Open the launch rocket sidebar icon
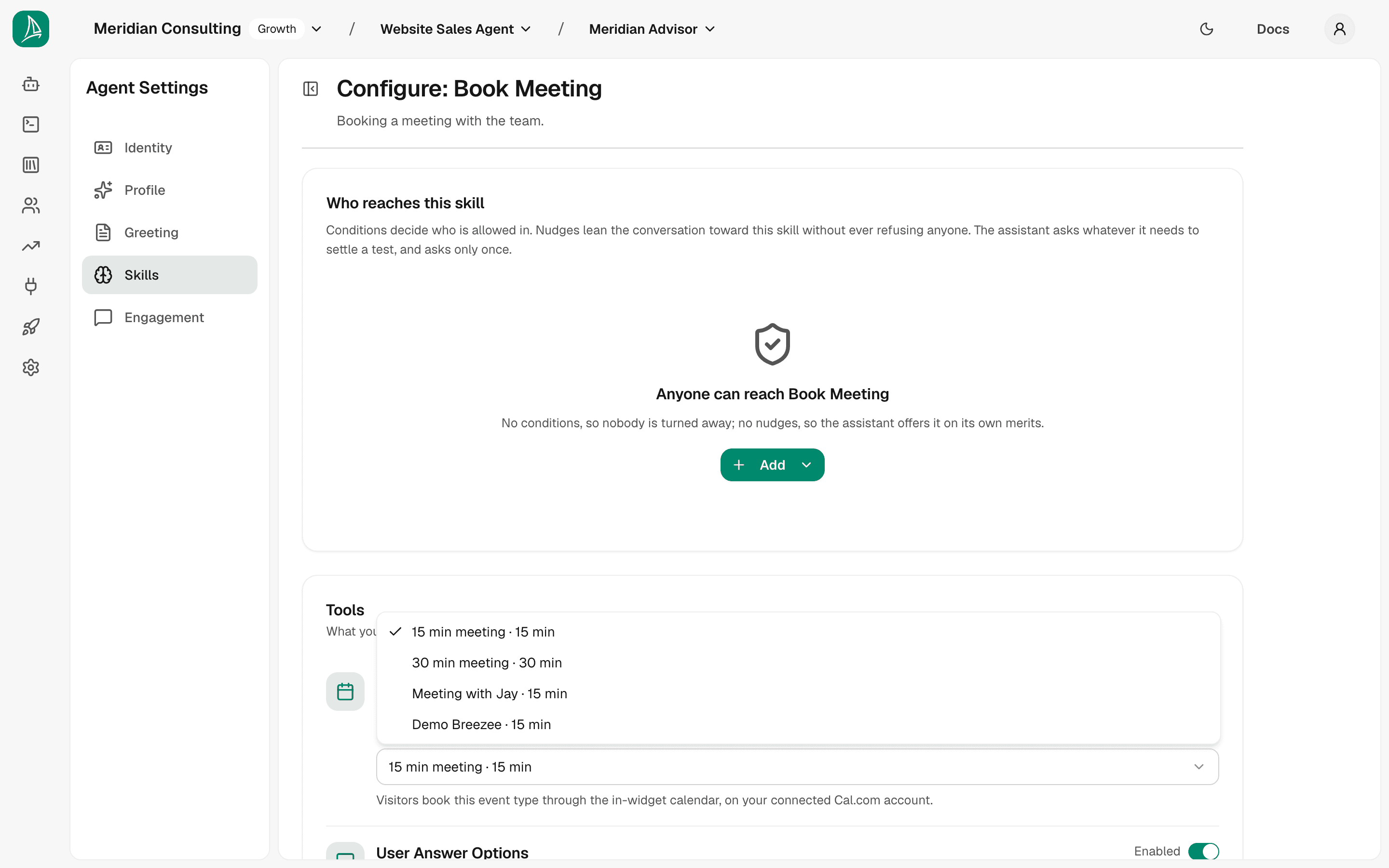 click(31, 326)
